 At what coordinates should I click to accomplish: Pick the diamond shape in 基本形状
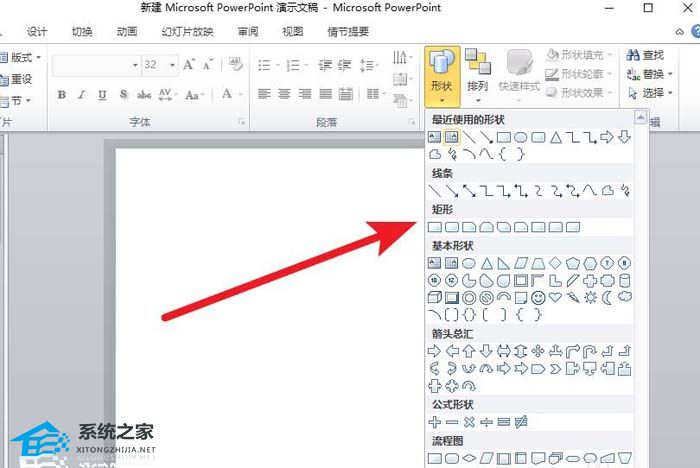coord(555,263)
